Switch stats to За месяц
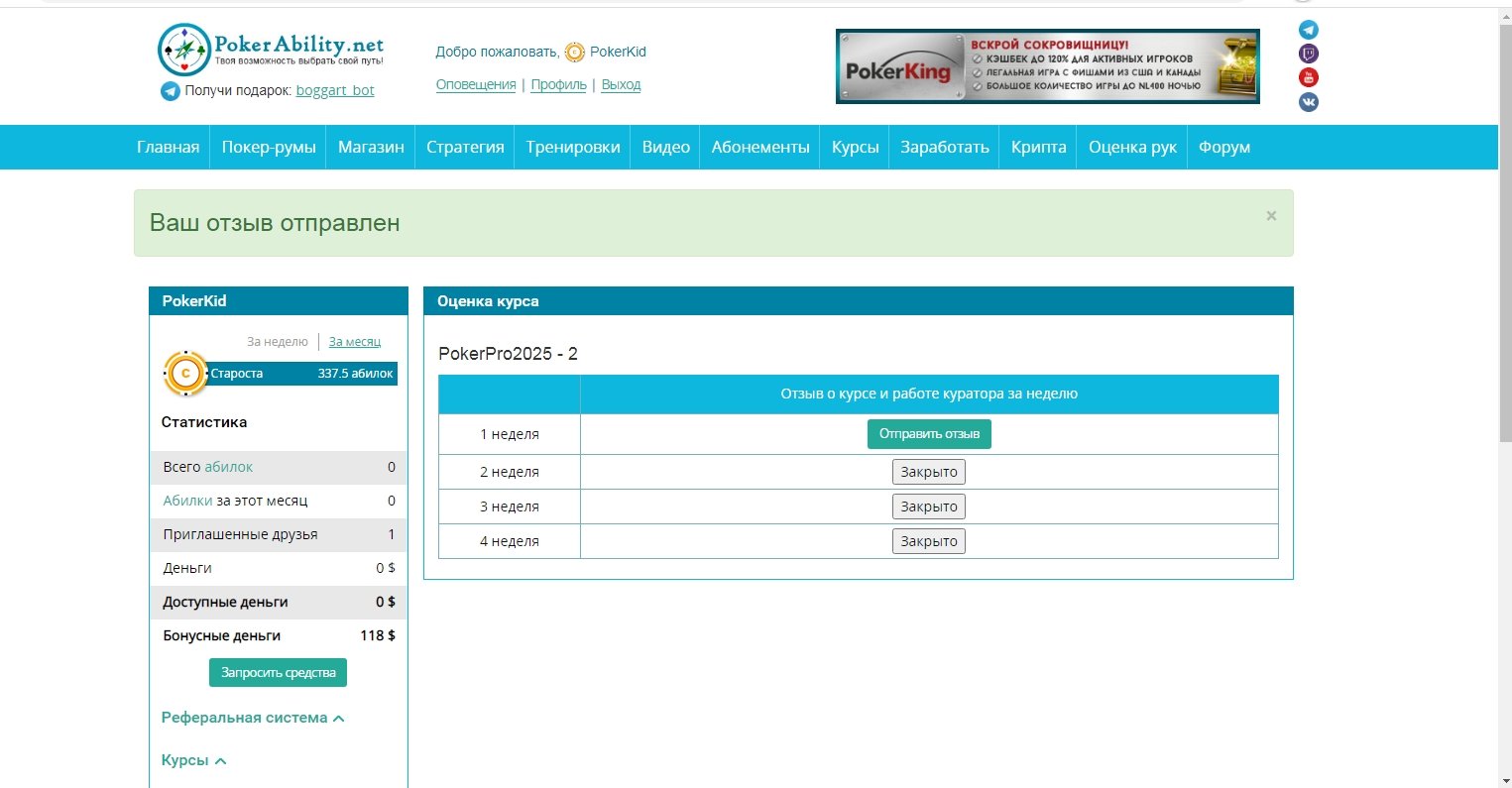 click(355, 342)
